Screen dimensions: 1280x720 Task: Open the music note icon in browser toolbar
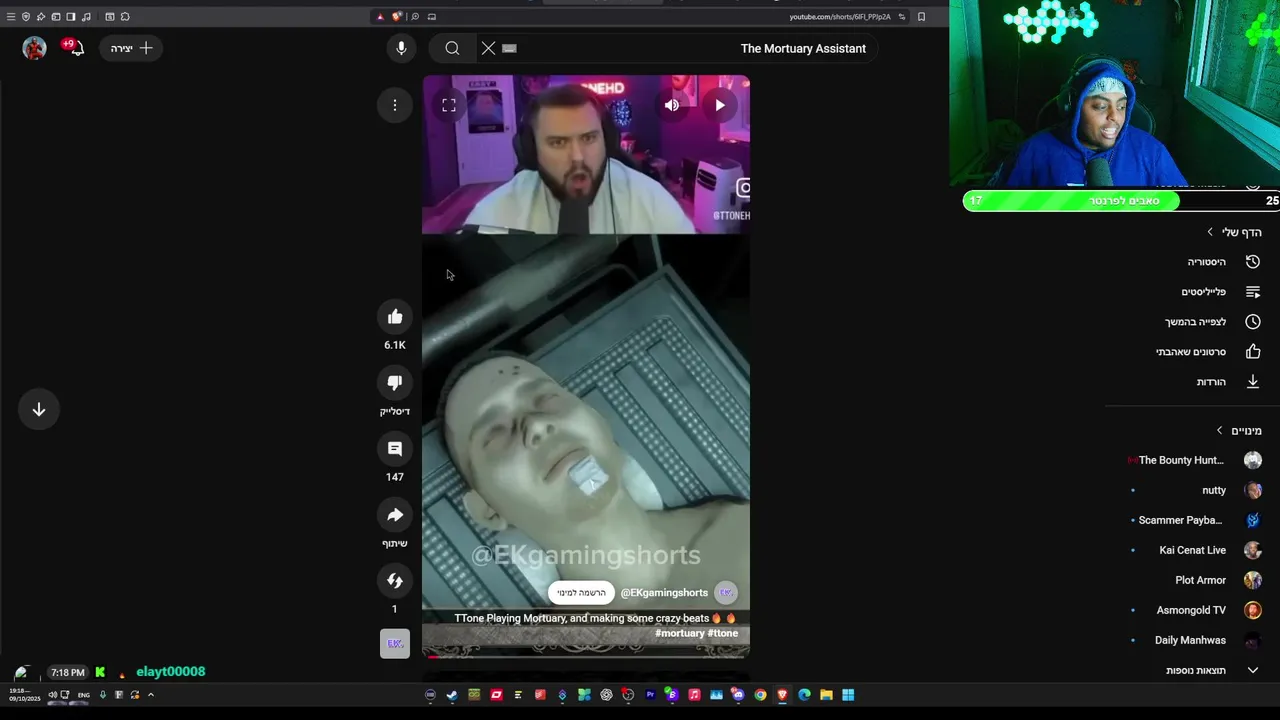[x=86, y=16]
